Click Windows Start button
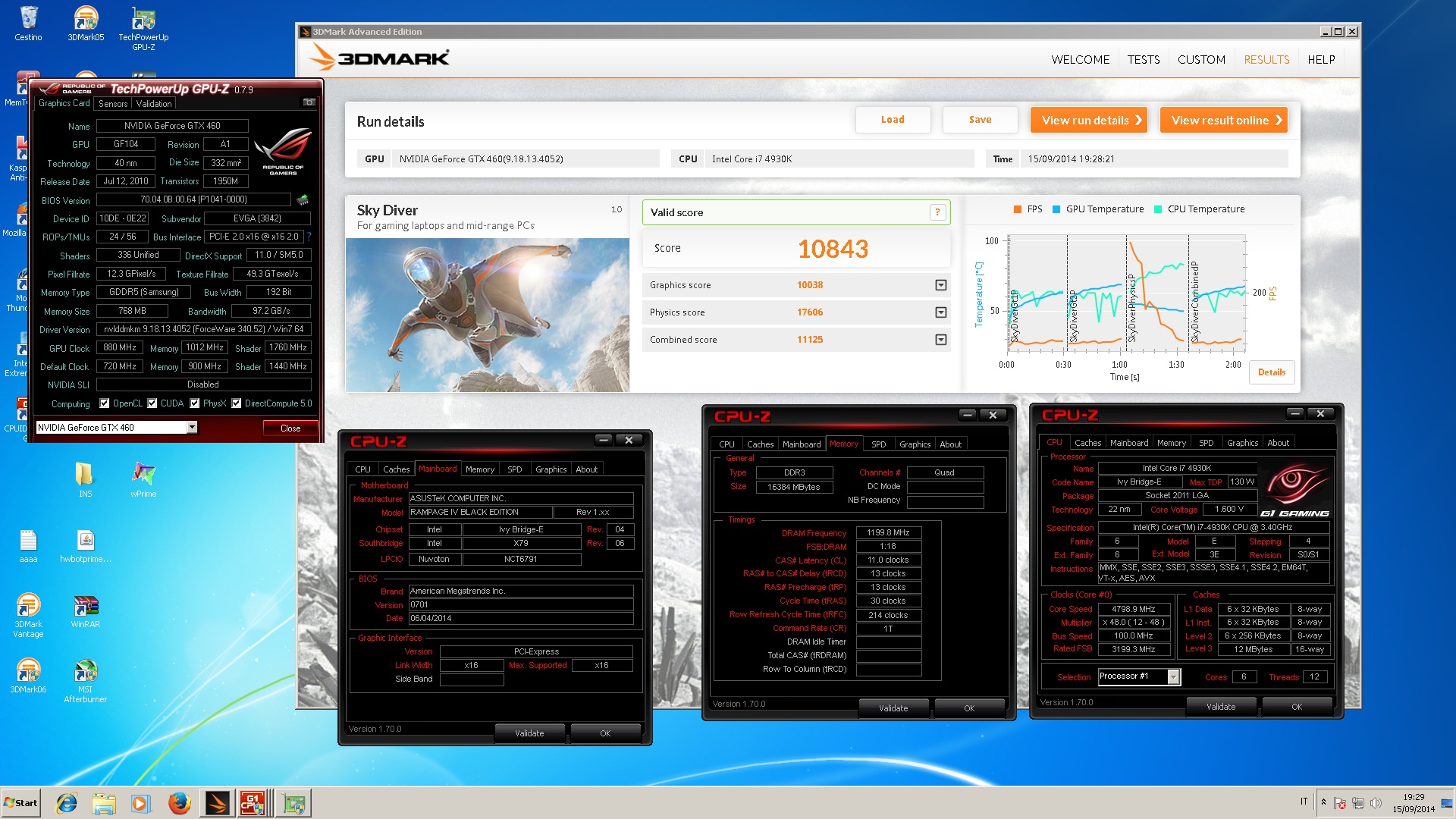 21,803
